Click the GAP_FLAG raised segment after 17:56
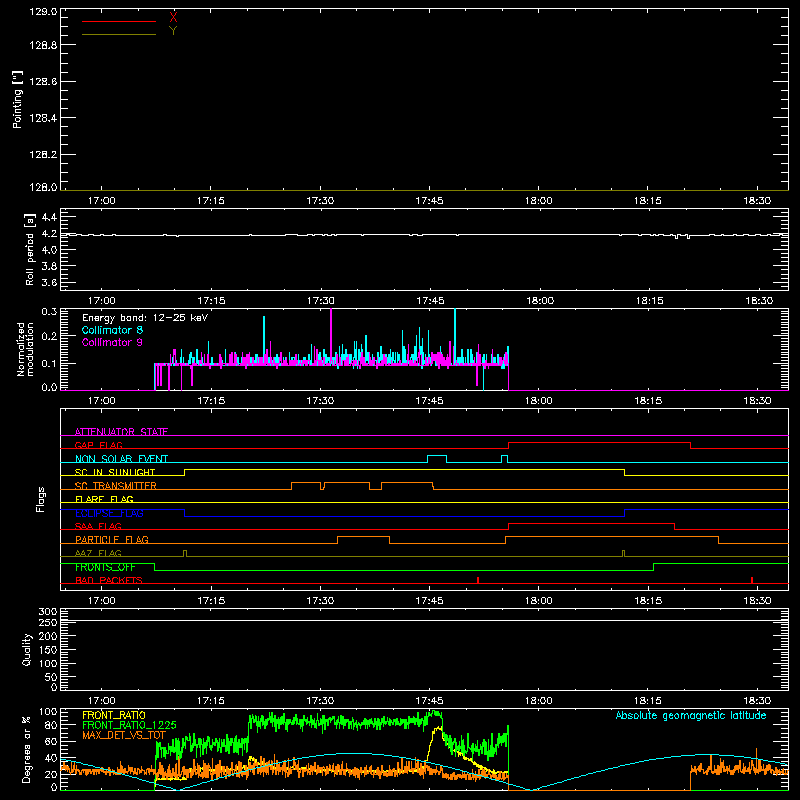This screenshot has height=800, width=800. pos(599,443)
